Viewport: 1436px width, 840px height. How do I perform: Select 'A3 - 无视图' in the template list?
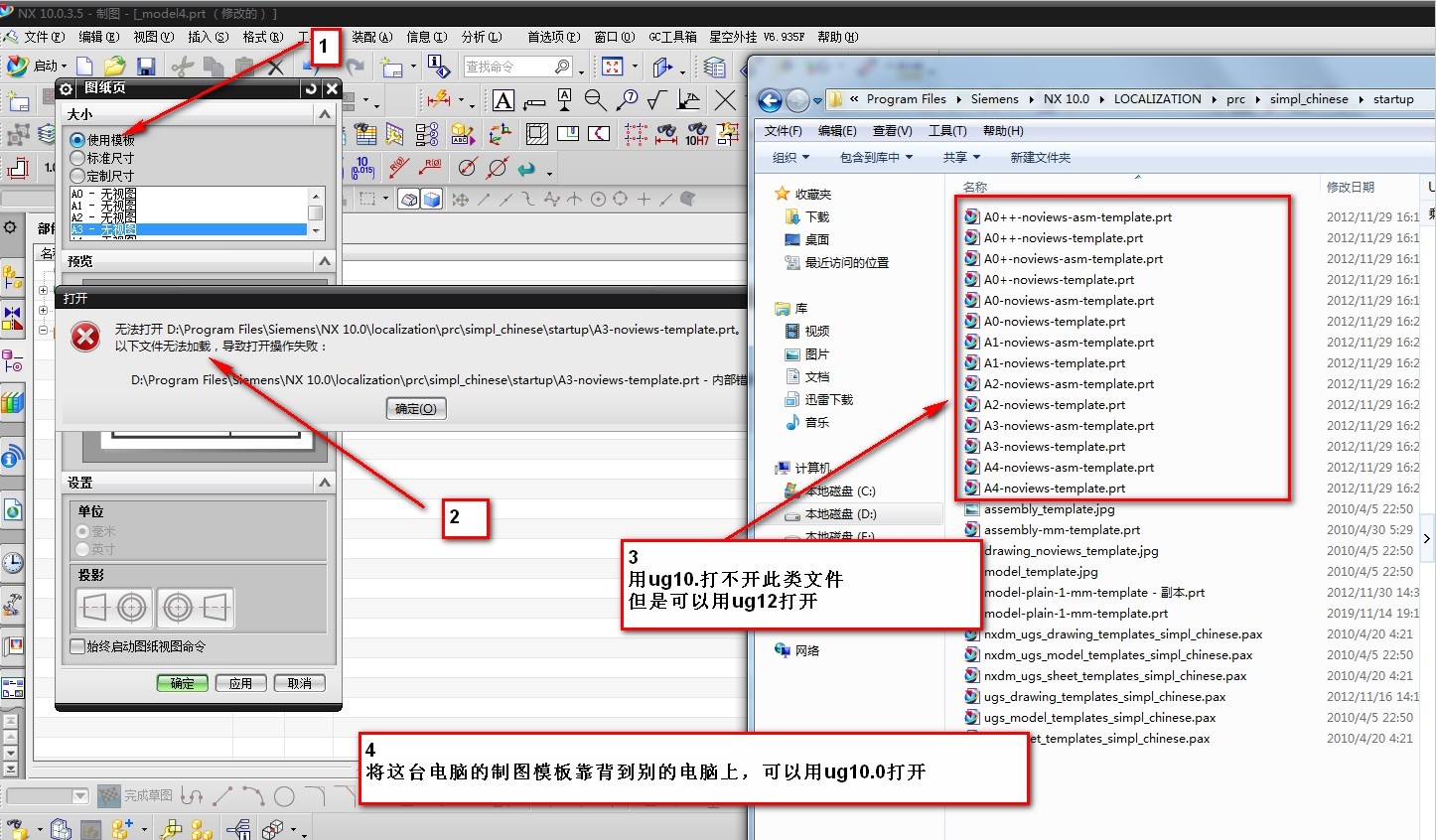pyautogui.click(x=188, y=229)
